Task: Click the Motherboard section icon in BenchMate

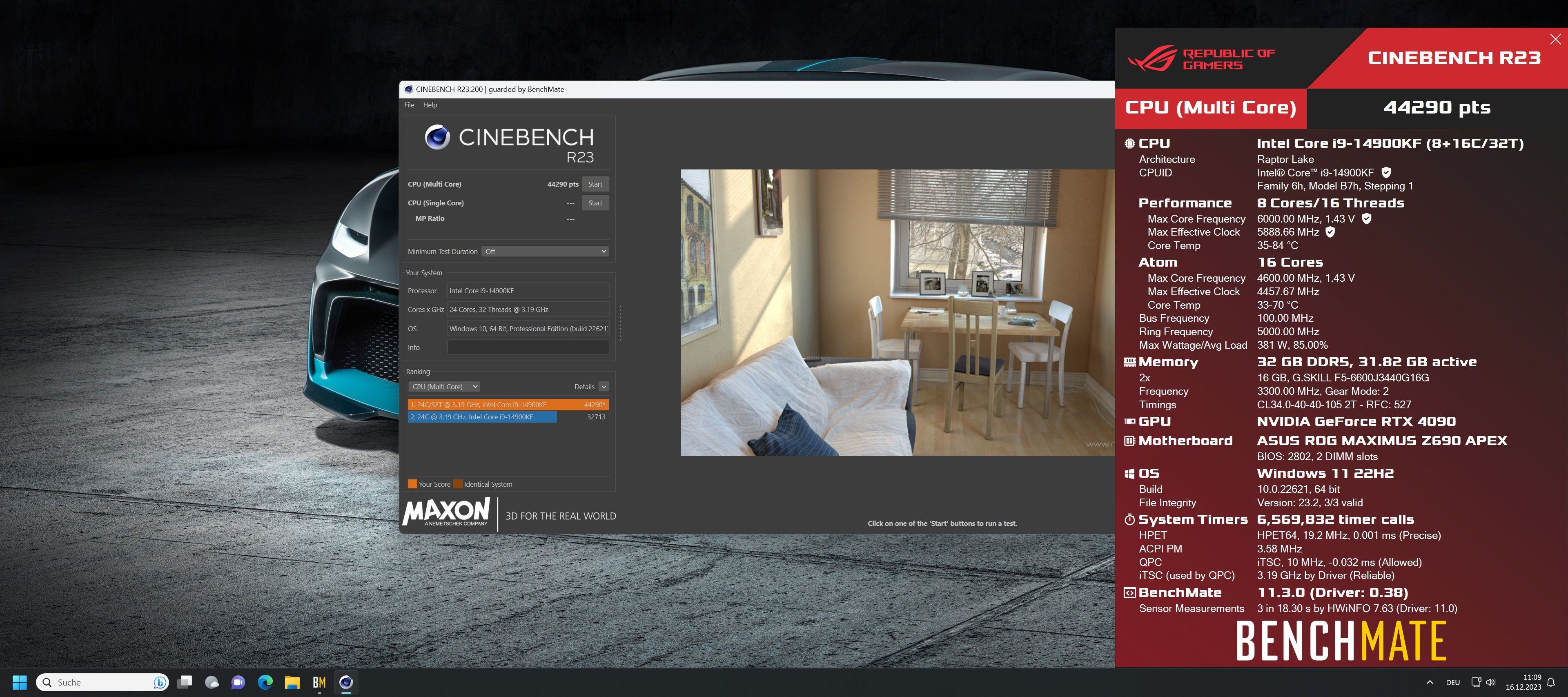Action: pyautogui.click(x=1126, y=441)
